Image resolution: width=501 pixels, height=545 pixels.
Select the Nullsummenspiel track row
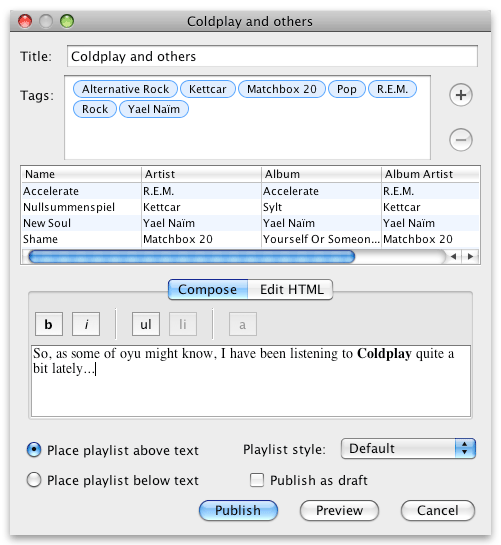click(x=251, y=207)
